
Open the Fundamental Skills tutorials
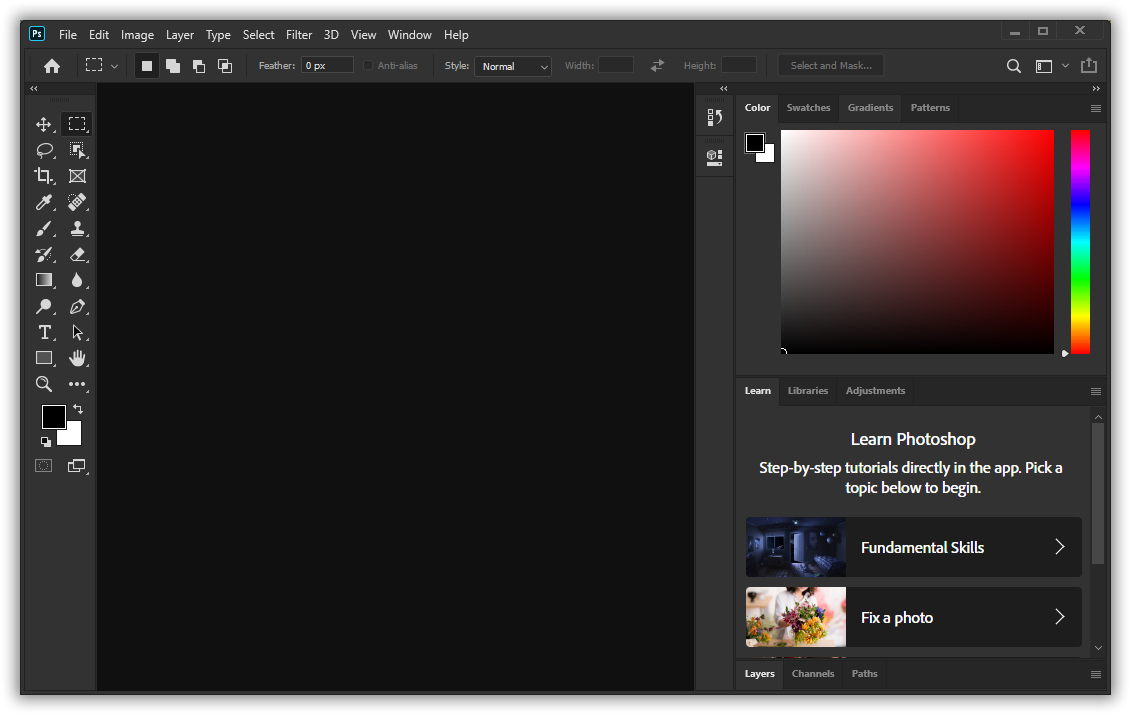click(x=913, y=547)
